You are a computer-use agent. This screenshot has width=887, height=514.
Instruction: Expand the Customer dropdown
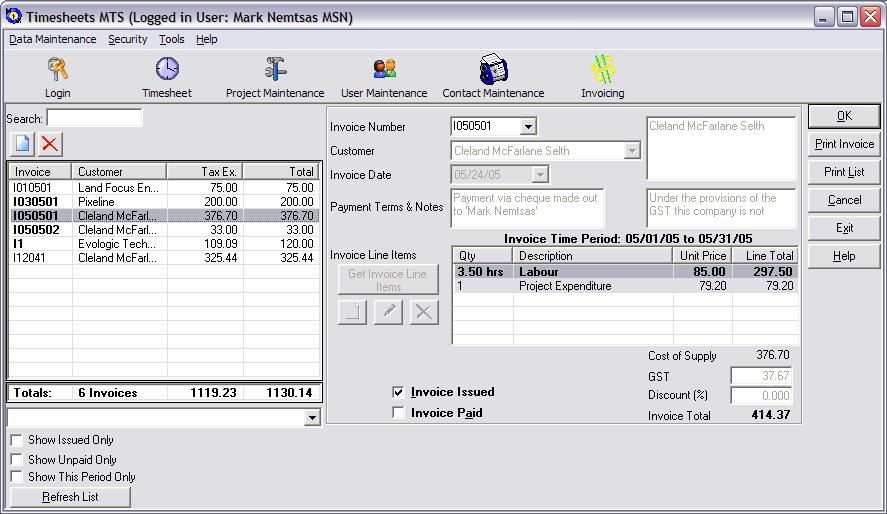(632, 150)
